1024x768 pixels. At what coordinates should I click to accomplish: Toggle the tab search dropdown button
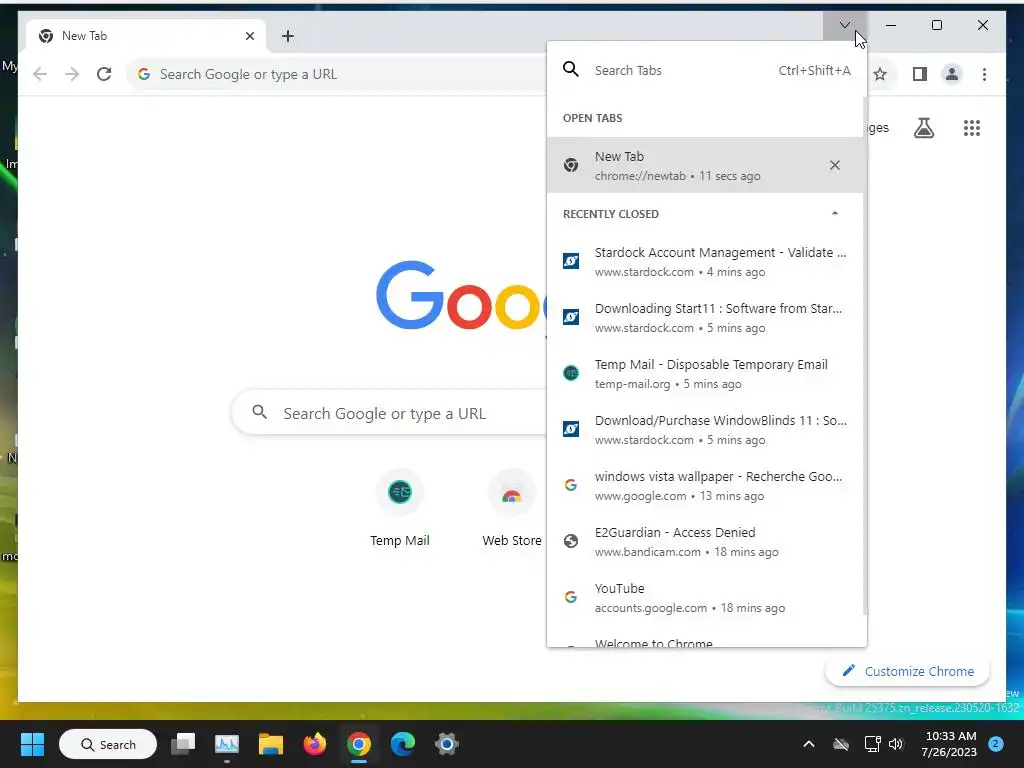click(x=844, y=25)
